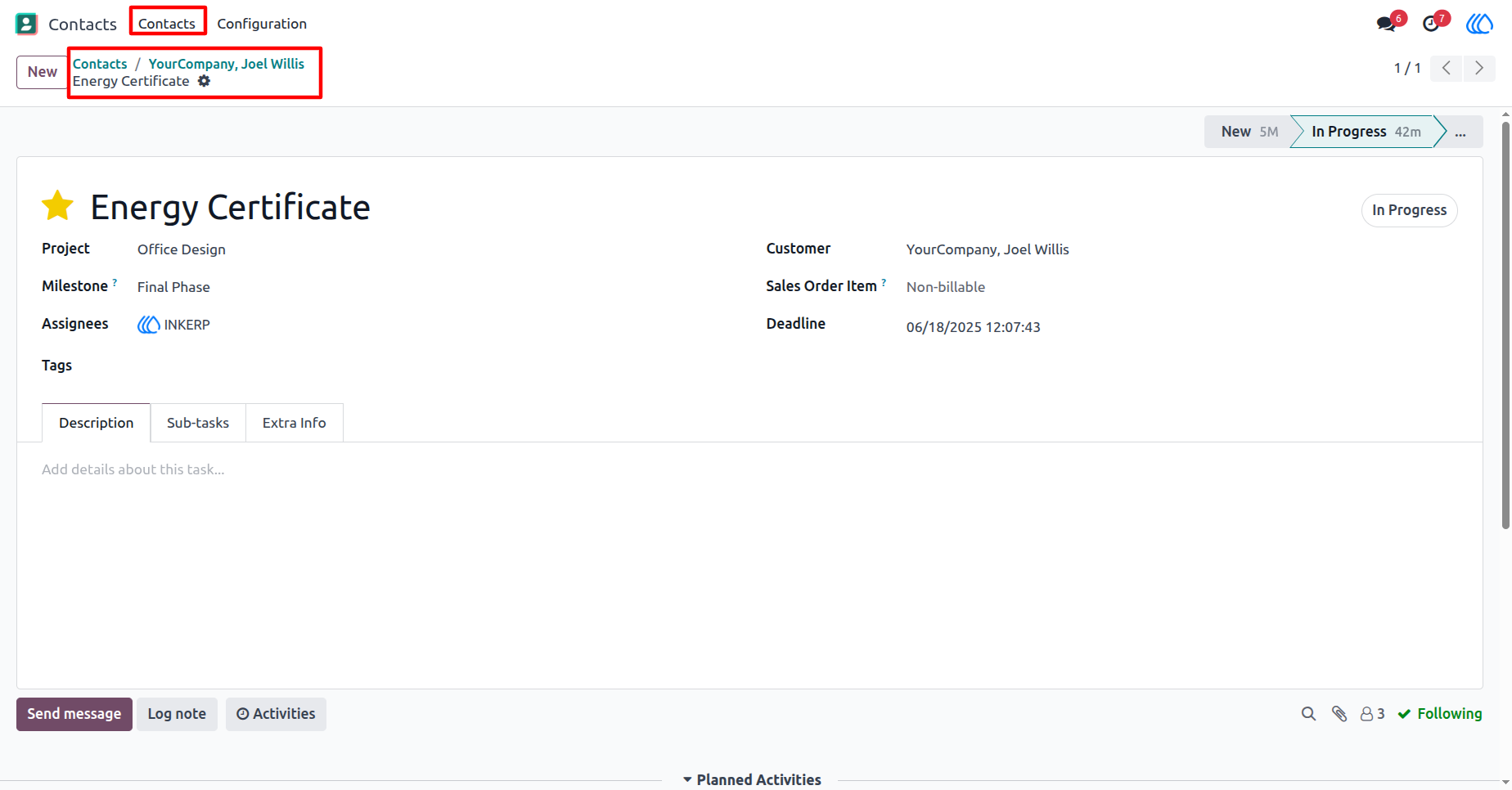Click the Milestone help question mark
The image size is (1512, 790).
click(115, 282)
